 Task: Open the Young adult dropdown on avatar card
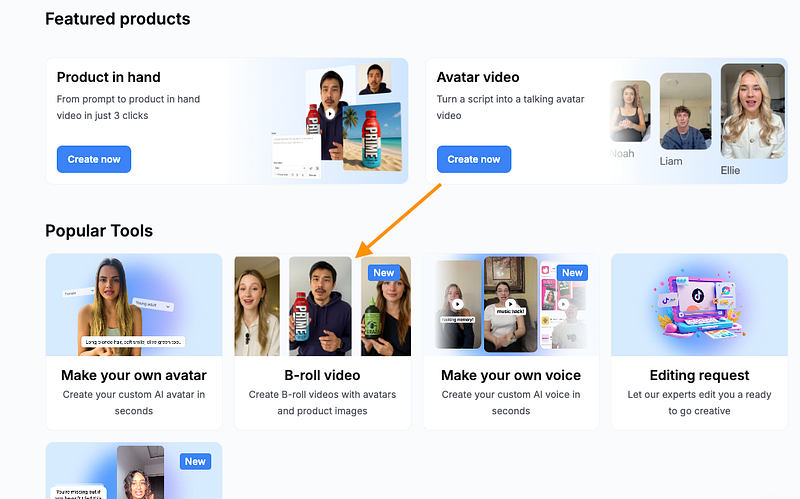pyautogui.click(x=153, y=305)
